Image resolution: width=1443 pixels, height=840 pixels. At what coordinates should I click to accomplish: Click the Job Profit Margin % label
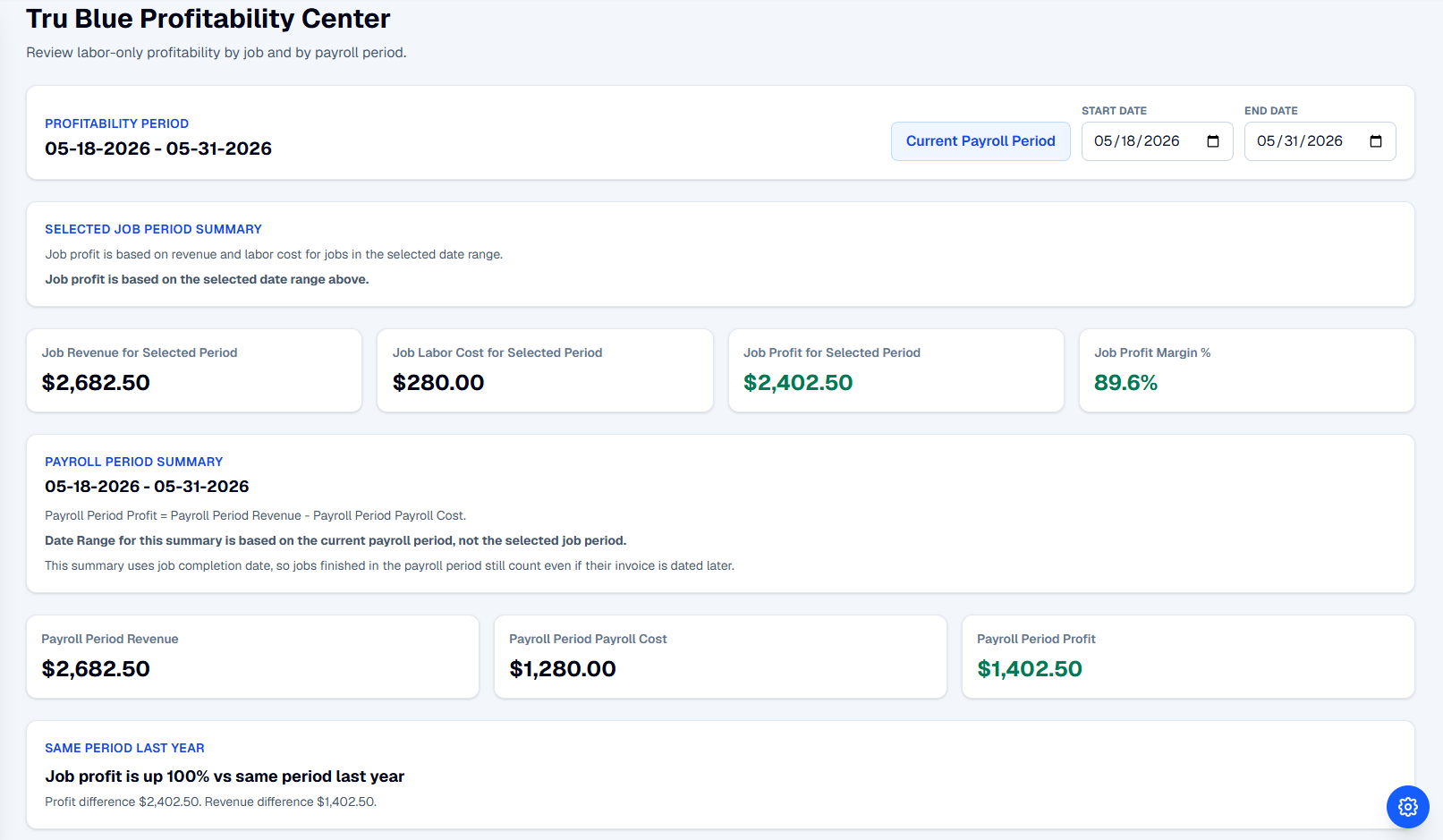tap(1152, 352)
